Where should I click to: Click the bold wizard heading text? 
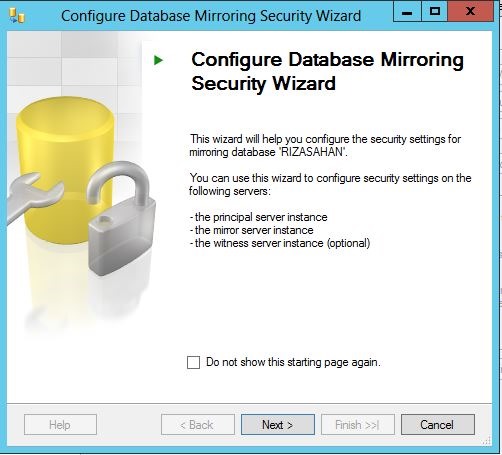pyautogui.click(x=327, y=71)
